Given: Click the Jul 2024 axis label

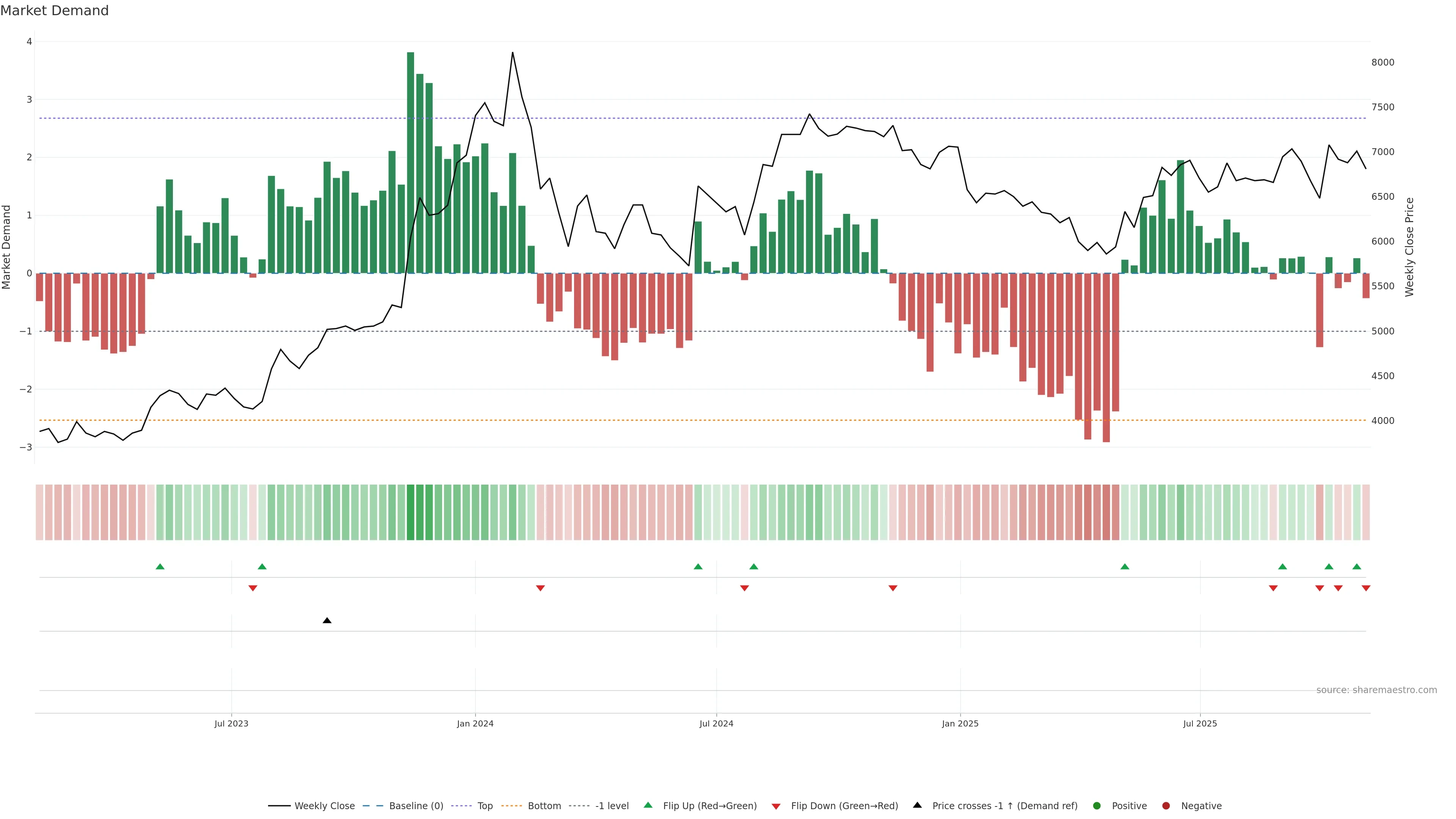Looking at the screenshot, I should (716, 723).
